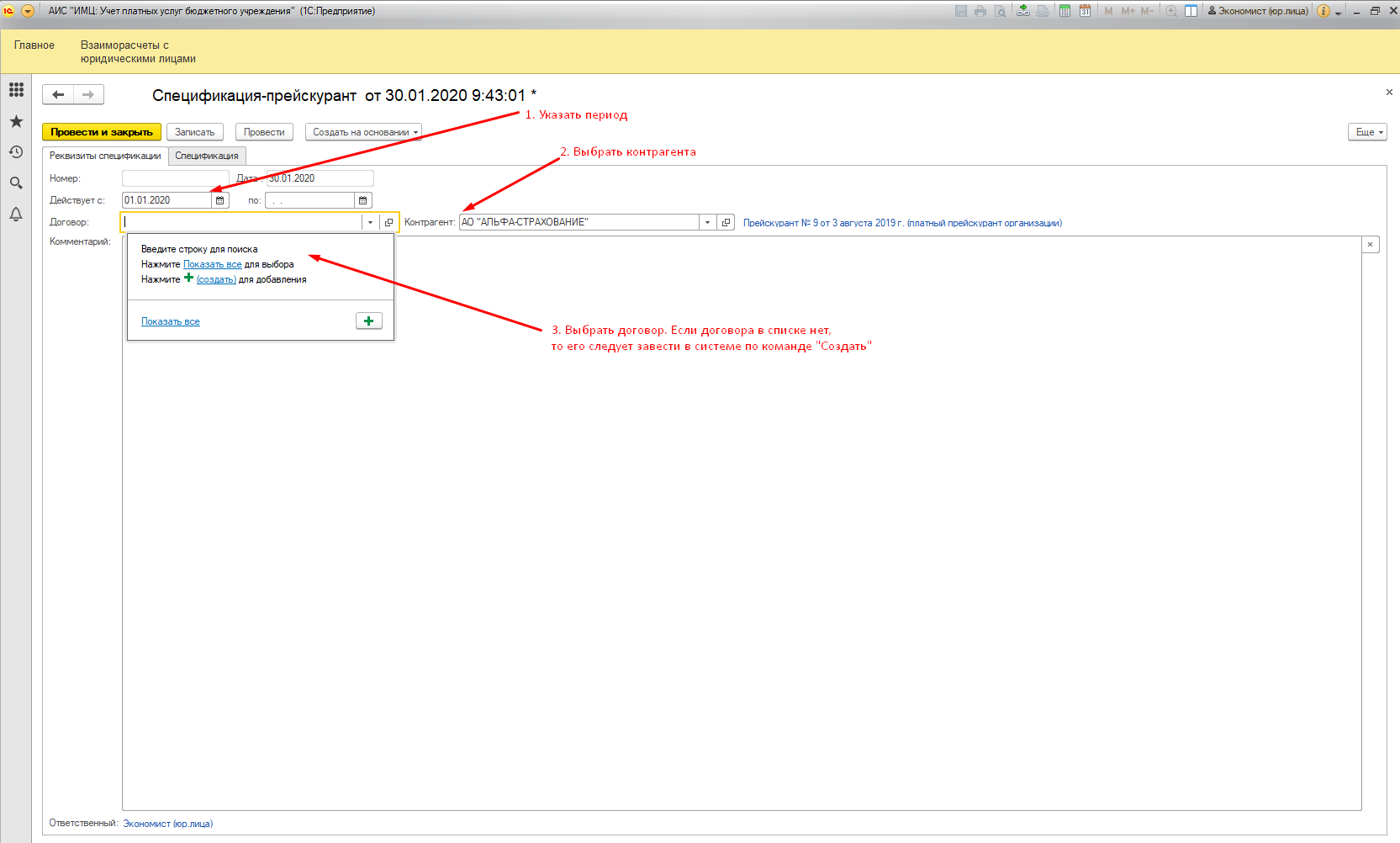Open date picker for Действует с field
This screenshot has height=843, width=1400.
[220, 200]
